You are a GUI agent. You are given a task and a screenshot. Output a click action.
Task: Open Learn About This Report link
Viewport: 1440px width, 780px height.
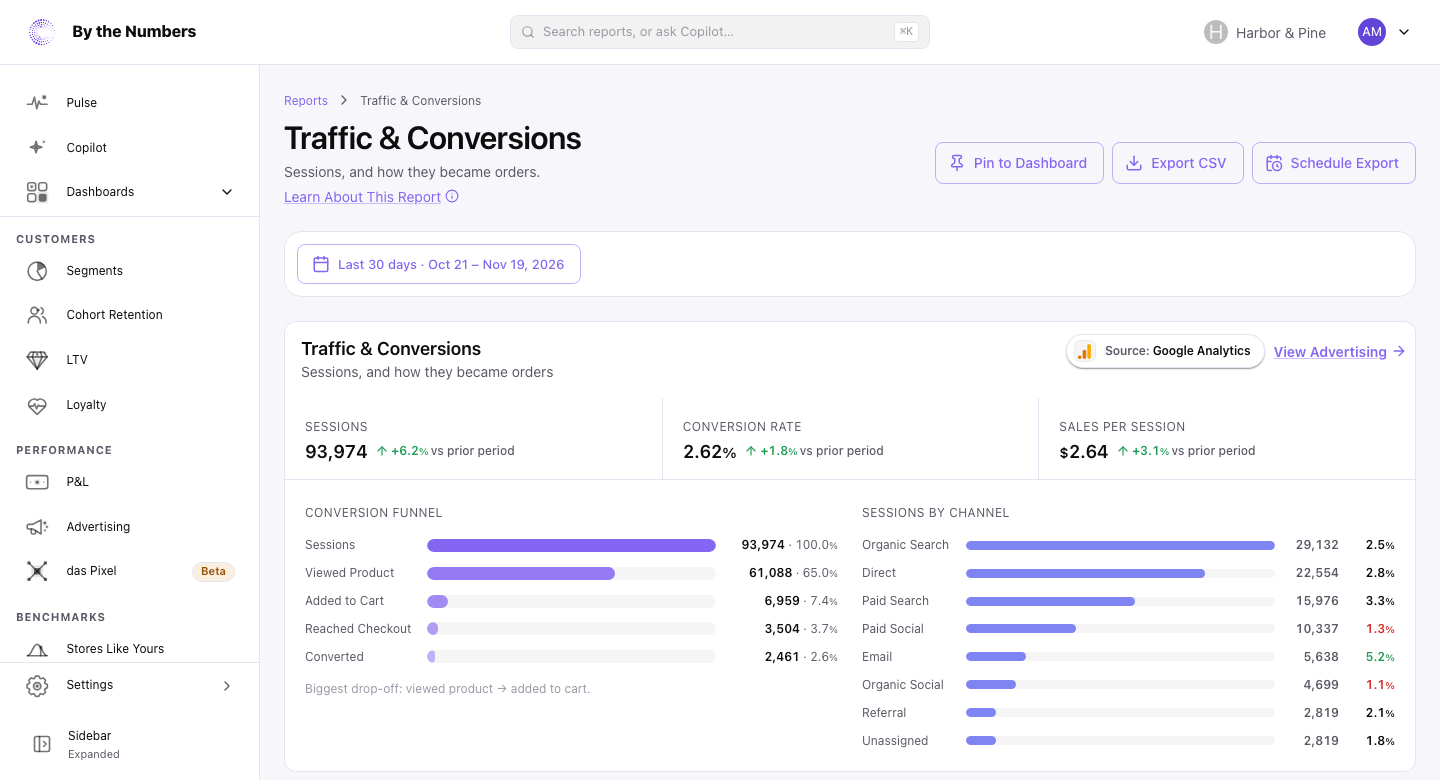coord(362,197)
